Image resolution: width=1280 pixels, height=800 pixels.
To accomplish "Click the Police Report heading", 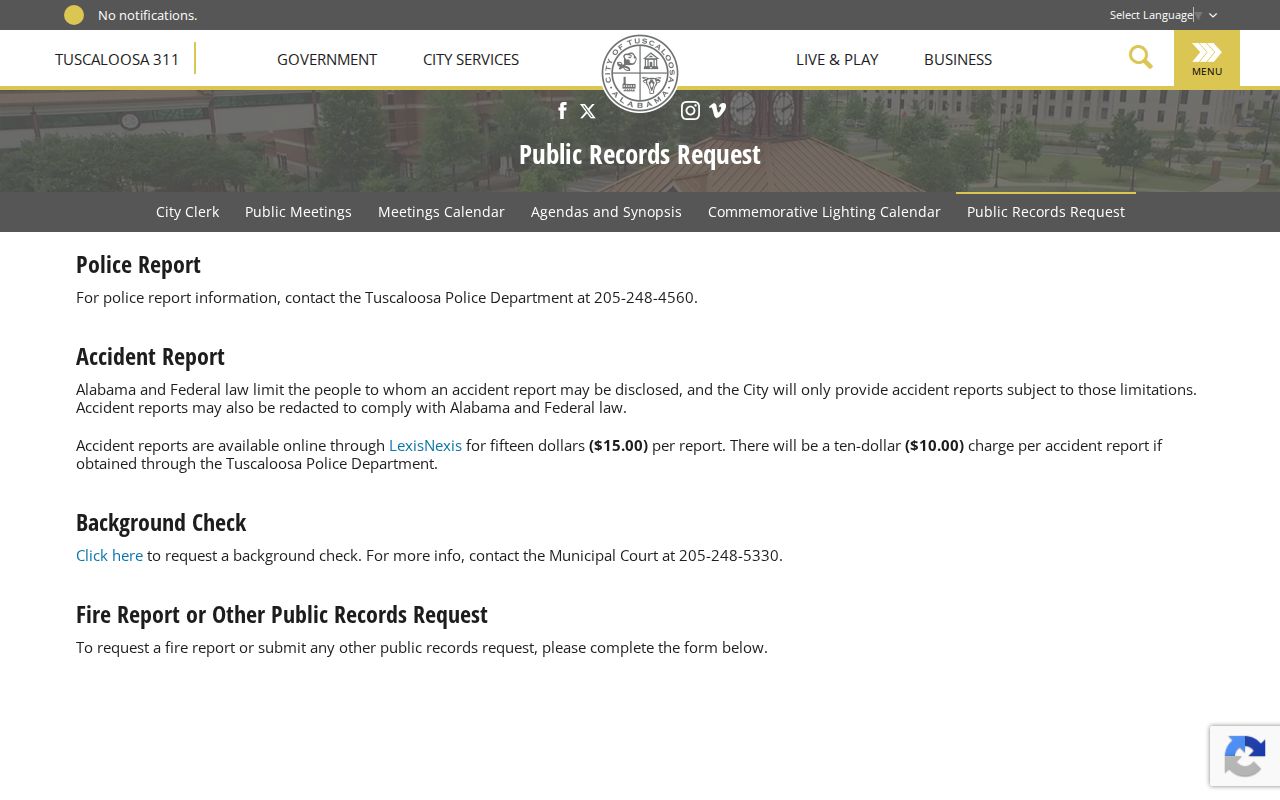I will click(x=138, y=265).
